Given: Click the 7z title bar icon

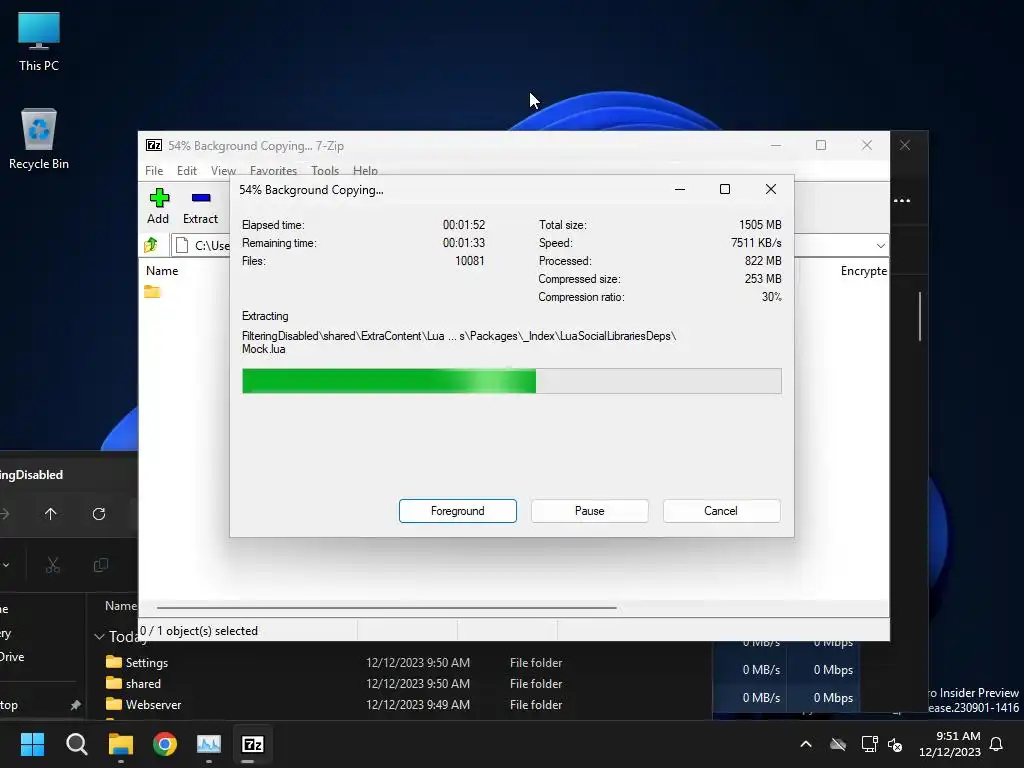Looking at the screenshot, I should coord(154,145).
